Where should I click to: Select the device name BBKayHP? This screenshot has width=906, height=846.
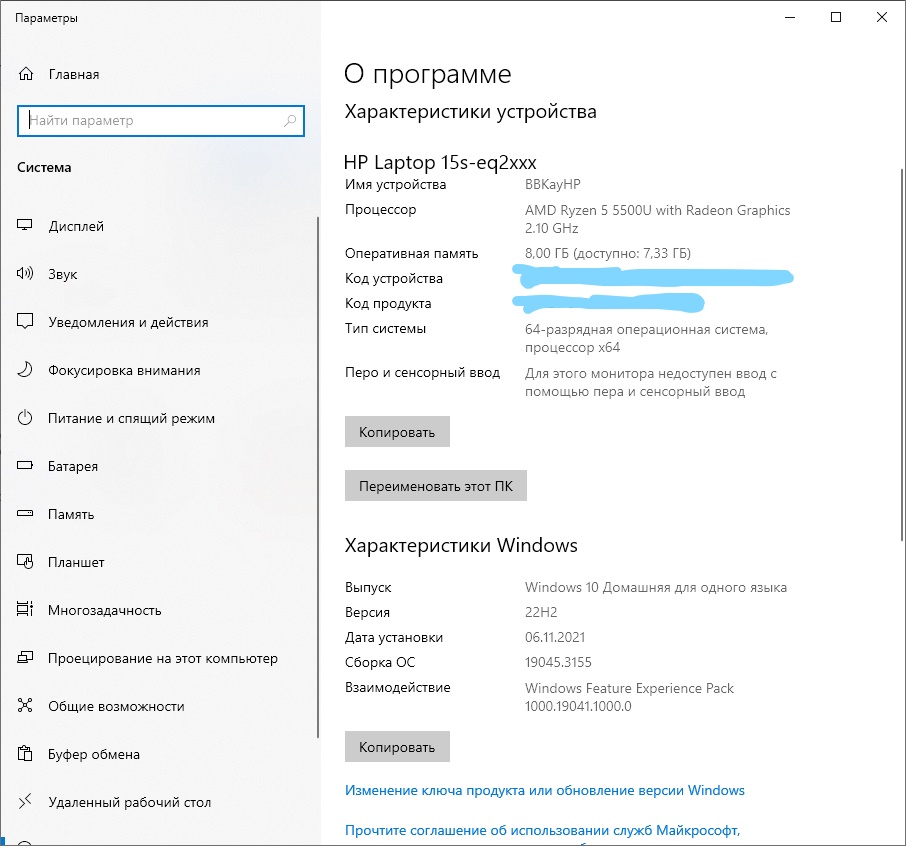pyautogui.click(x=552, y=184)
